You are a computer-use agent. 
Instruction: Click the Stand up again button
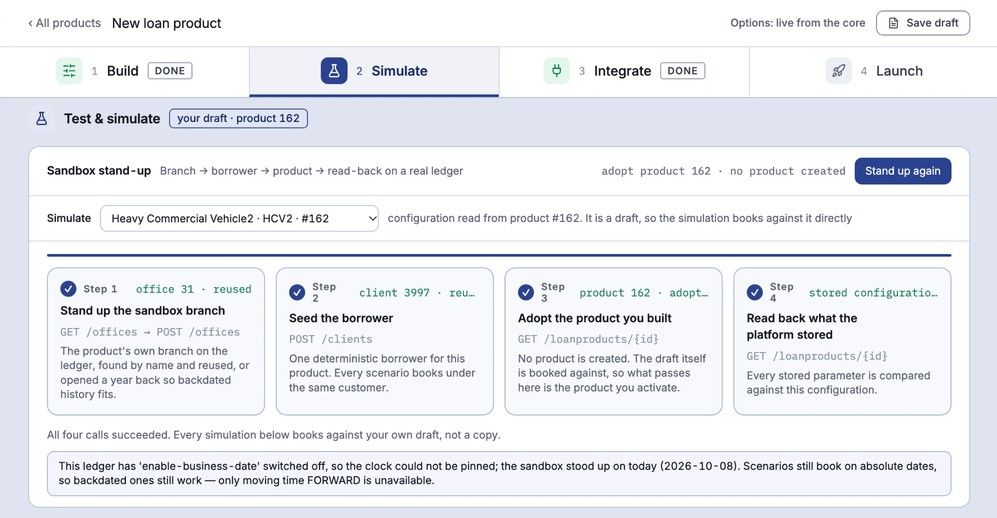(x=902, y=171)
